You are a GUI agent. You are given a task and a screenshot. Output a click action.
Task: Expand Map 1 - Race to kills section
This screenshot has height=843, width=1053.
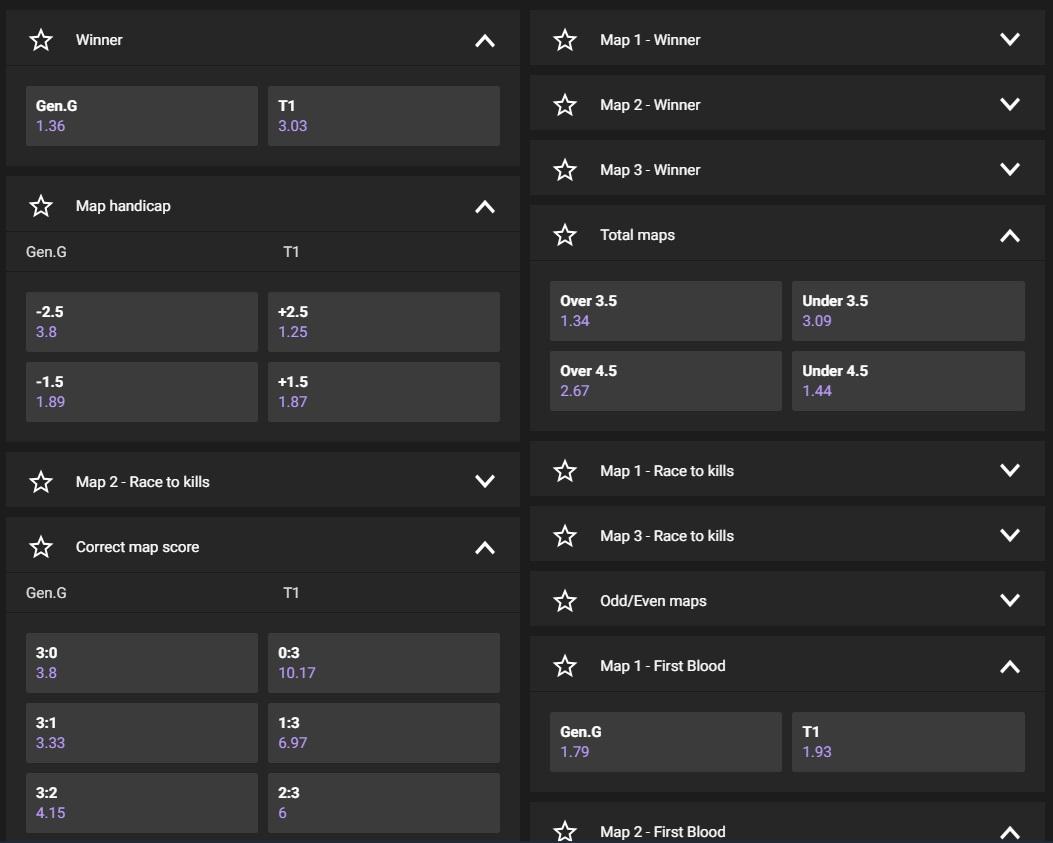[x=1010, y=470]
